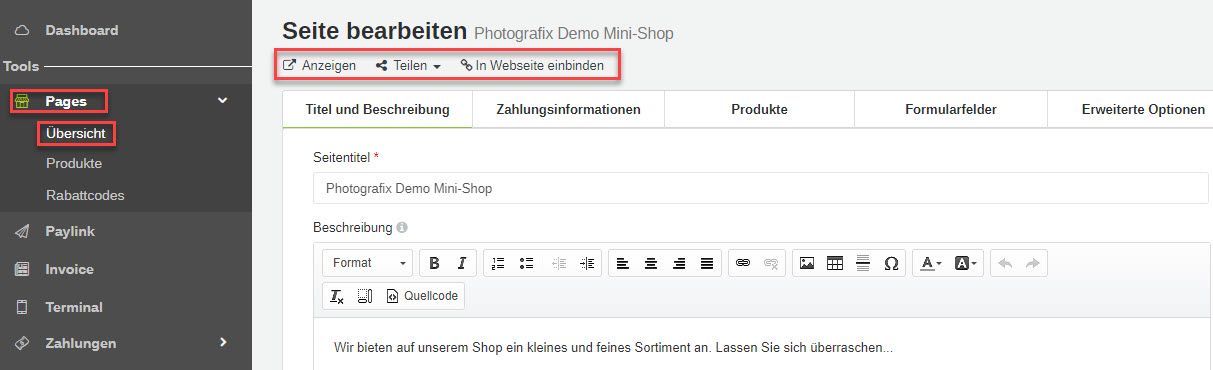Align text left
The image size is (1213, 370).
click(x=622, y=263)
